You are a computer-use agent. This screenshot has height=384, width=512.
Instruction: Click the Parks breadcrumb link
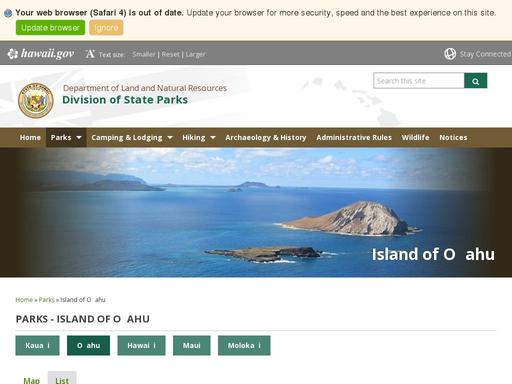[x=46, y=300]
